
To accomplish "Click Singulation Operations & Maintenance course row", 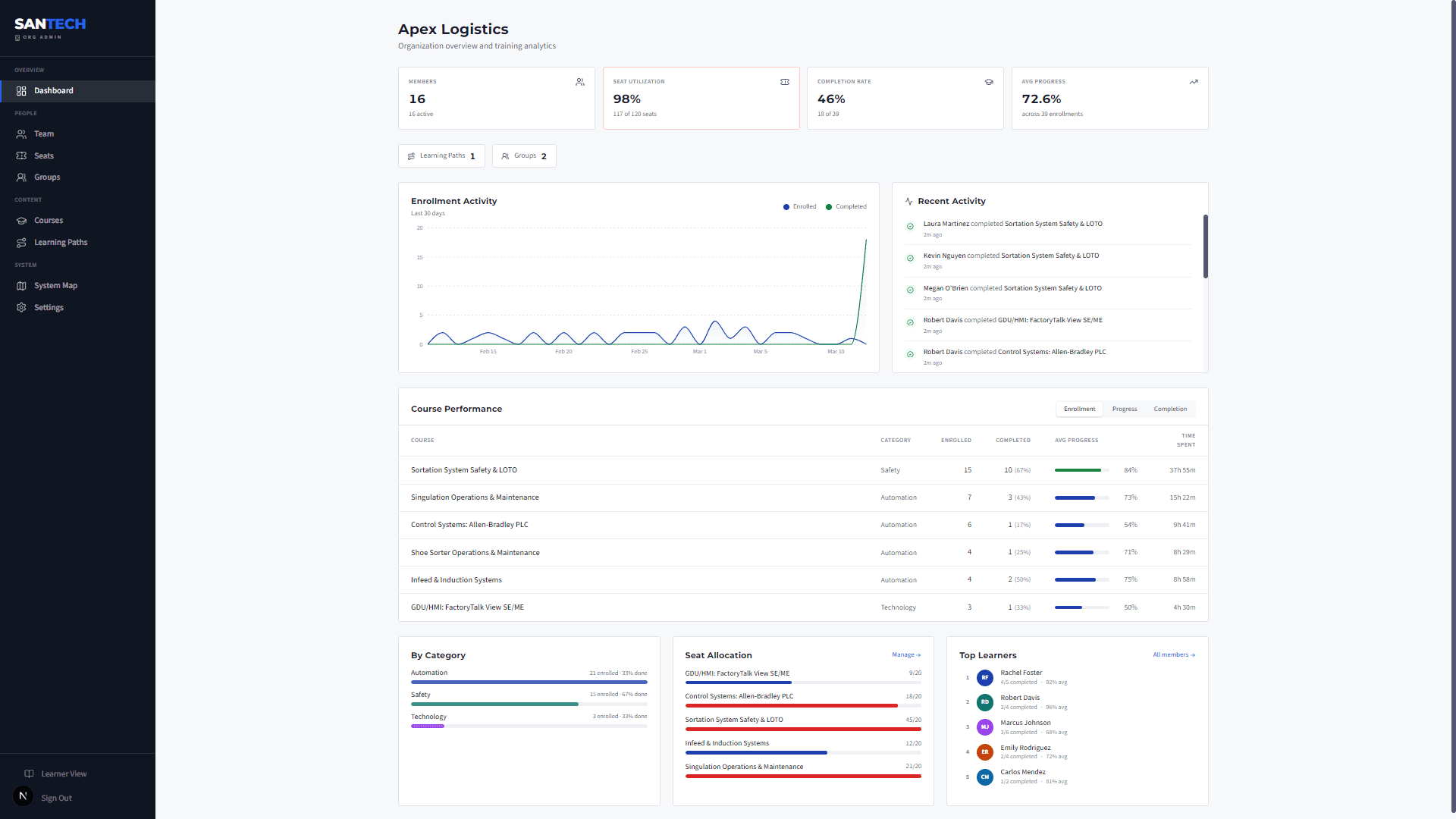I will click(x=803, y=497).
